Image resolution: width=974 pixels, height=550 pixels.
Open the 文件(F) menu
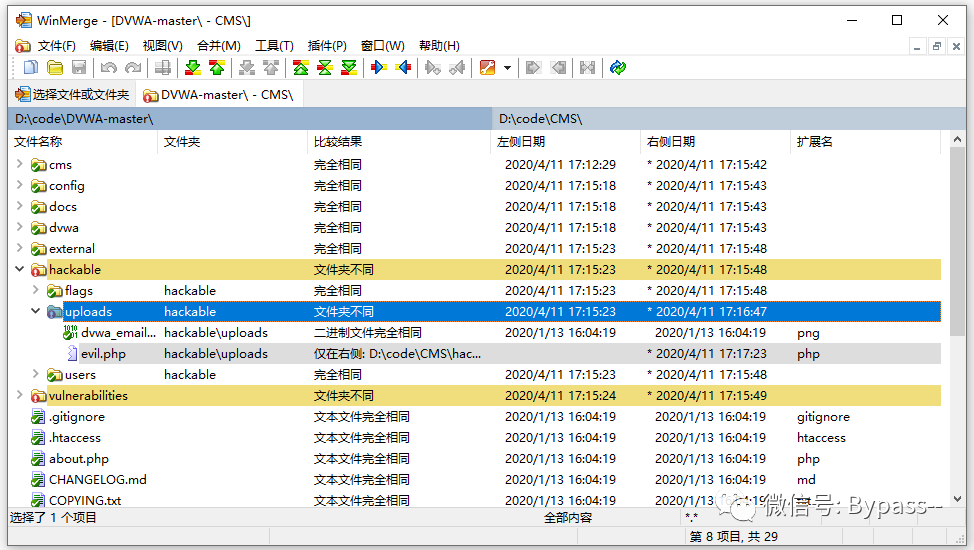tap(57, 45)
